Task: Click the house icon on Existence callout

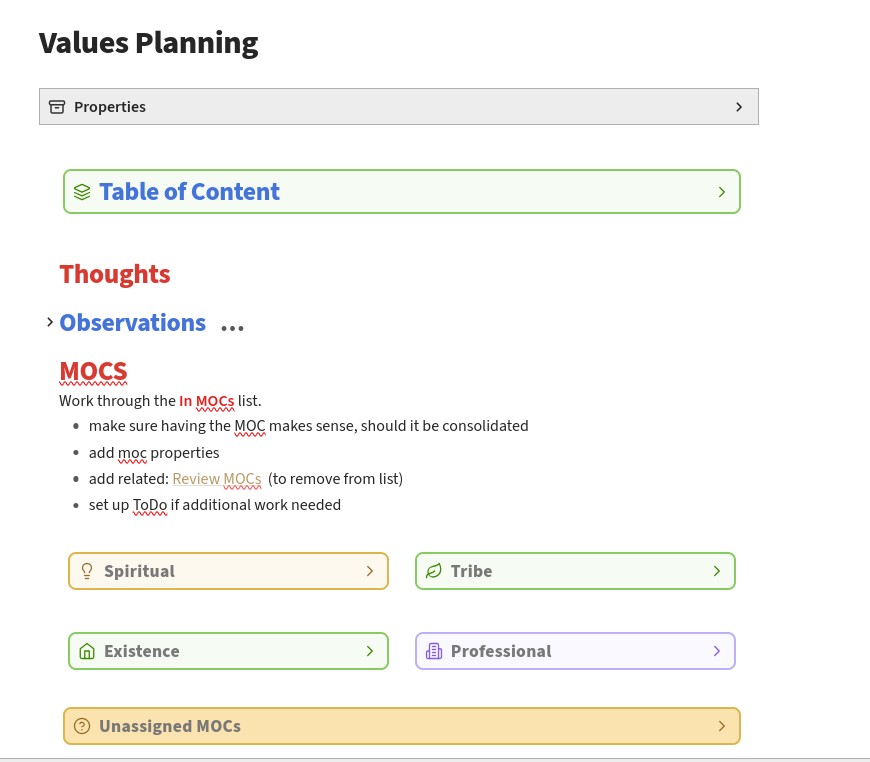Action: point(86,651)
